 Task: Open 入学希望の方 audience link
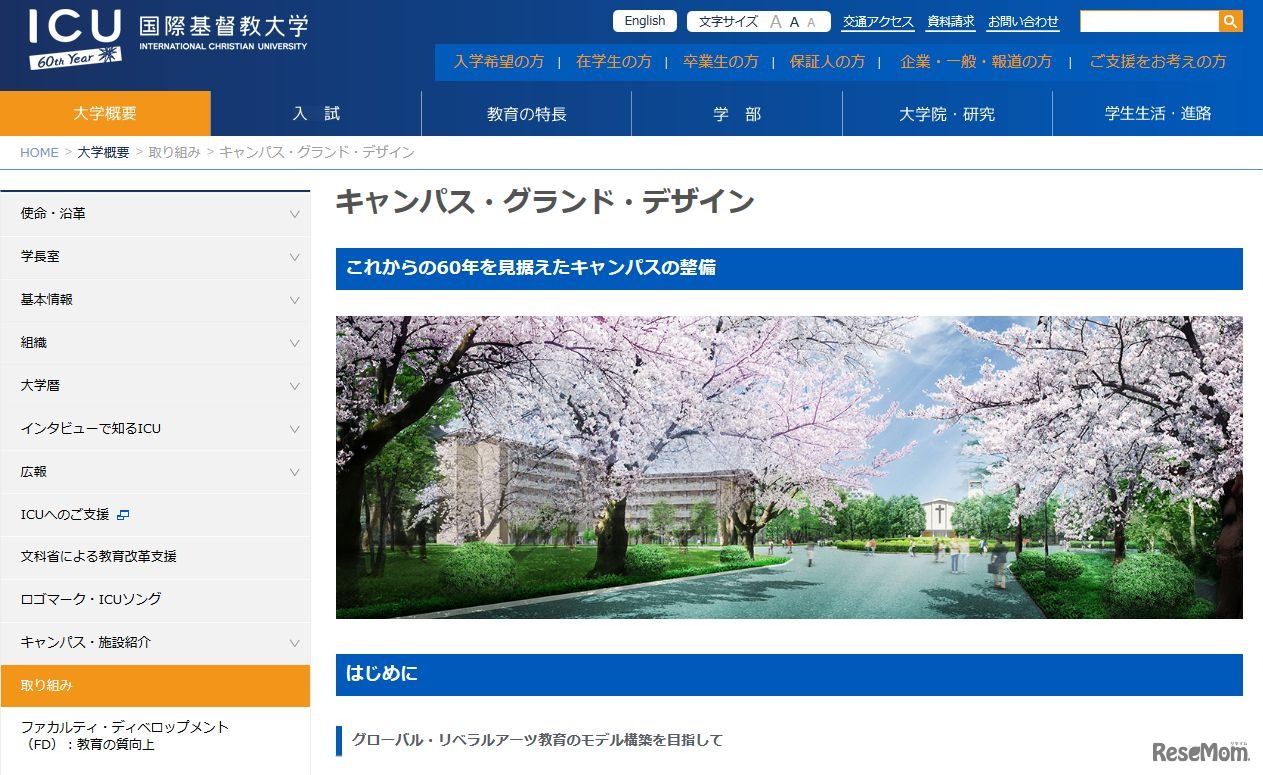coord(498,61)
